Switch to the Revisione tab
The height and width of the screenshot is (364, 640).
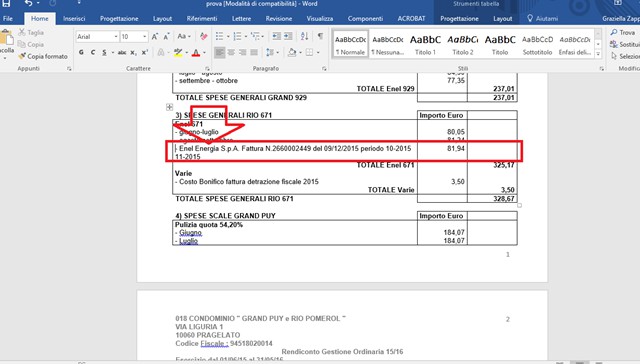(x=279, y=18)
